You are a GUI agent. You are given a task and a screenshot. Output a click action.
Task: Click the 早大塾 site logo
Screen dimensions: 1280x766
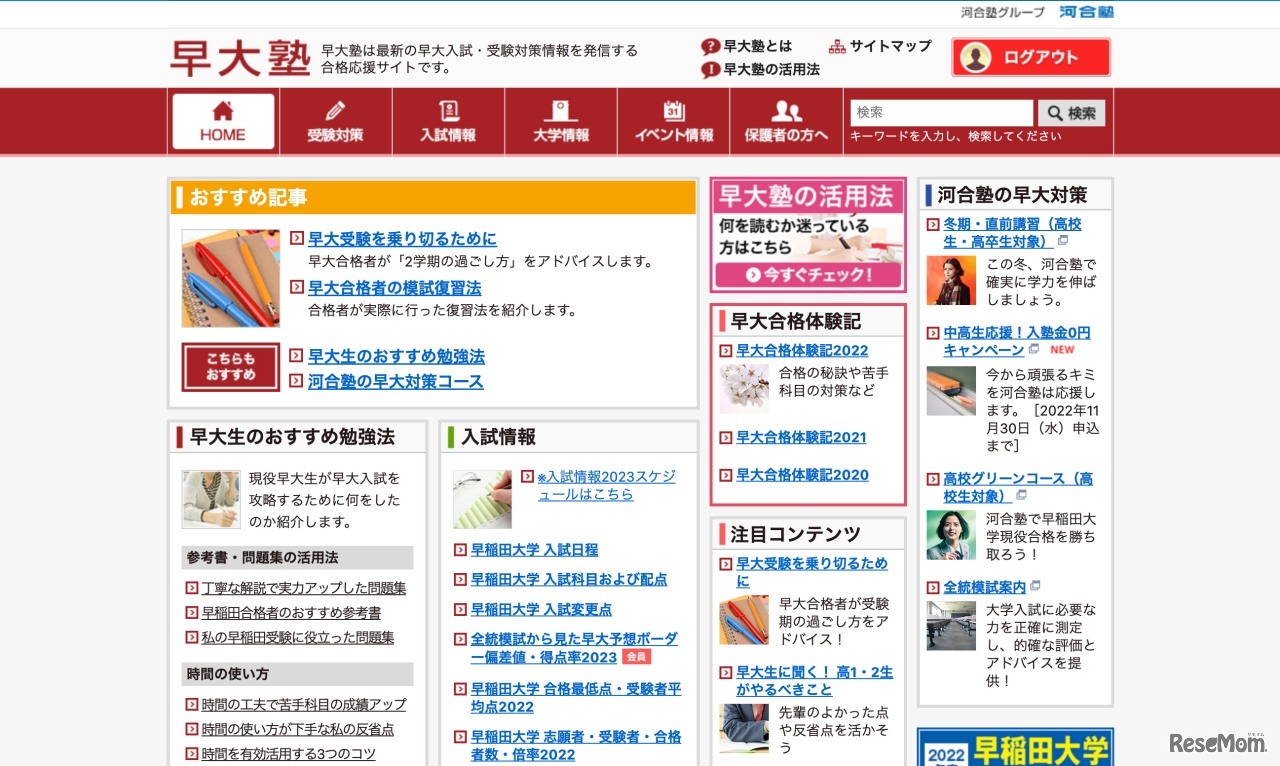coord(240,58)
